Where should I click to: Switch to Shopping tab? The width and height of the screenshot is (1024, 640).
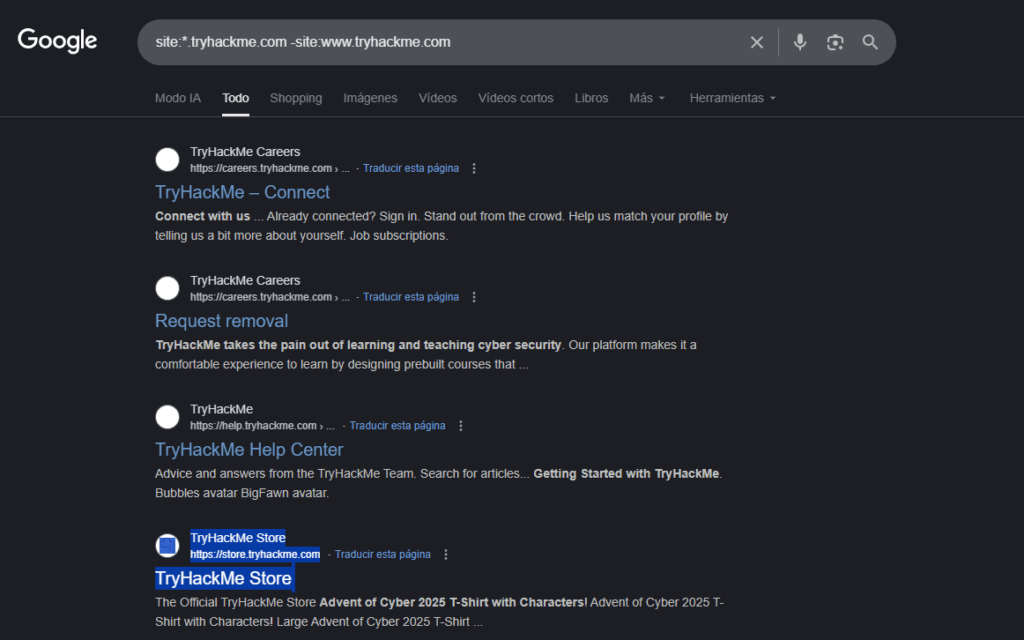coord(296,98)
